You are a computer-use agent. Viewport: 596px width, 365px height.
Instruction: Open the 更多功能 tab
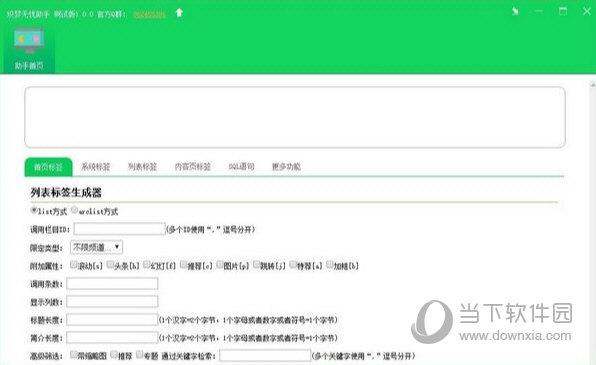286,167
